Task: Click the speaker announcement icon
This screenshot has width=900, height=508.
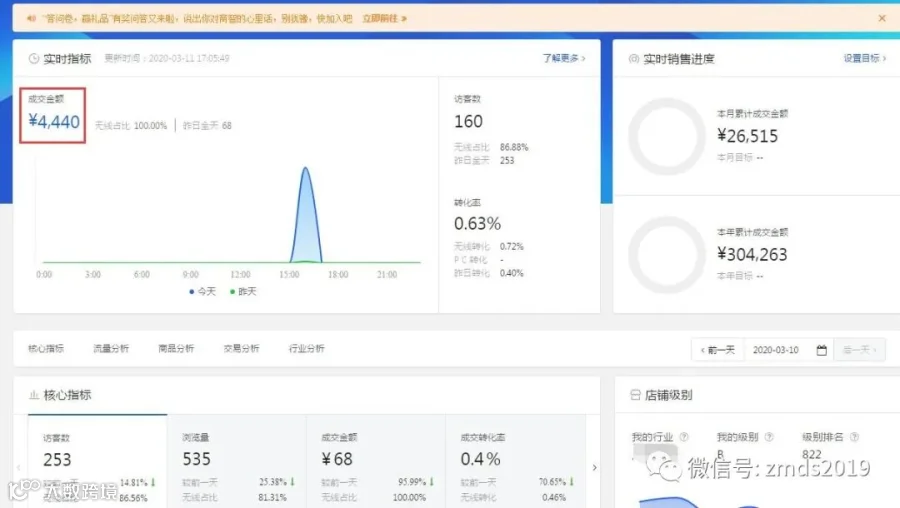Action: click(31, 18)
